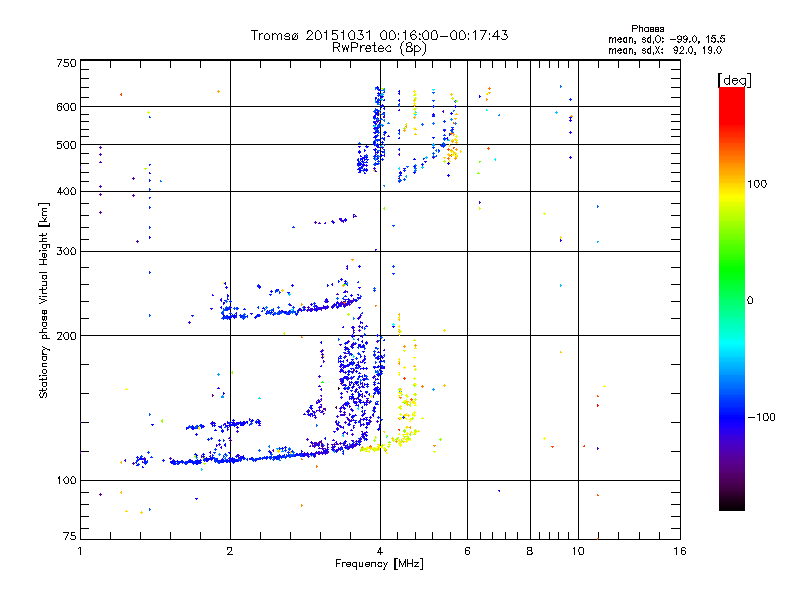Click the colorbar label '0'
This screenshot has height=600, width=800.
750,301
